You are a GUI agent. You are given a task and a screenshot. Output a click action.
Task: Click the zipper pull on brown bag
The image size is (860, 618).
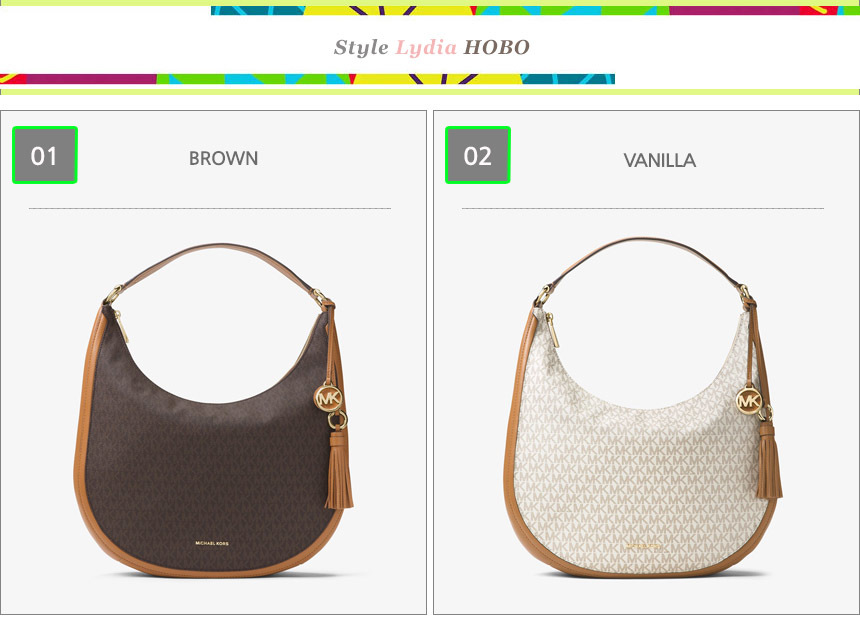122,326
